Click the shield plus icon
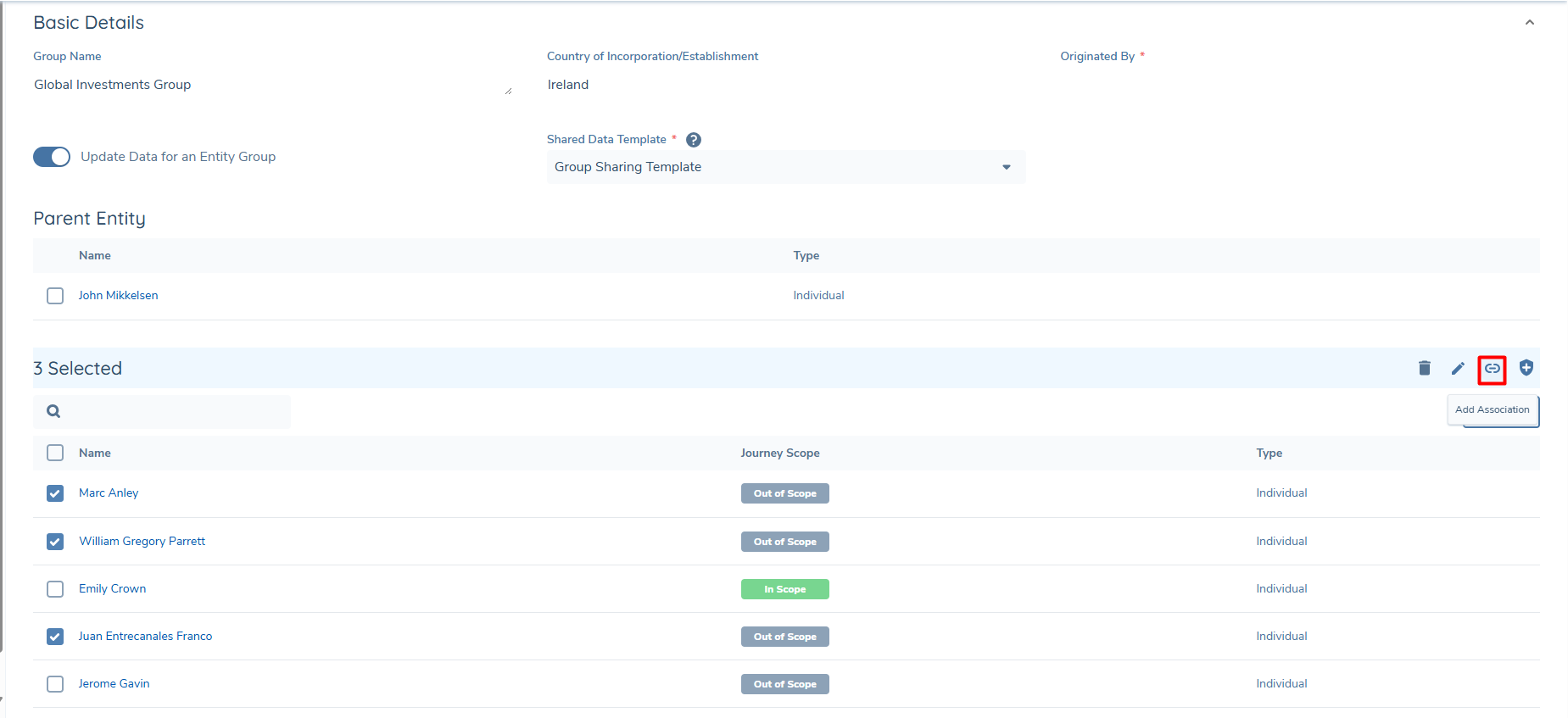The image size is (1568, 718). pos(1526,368)
